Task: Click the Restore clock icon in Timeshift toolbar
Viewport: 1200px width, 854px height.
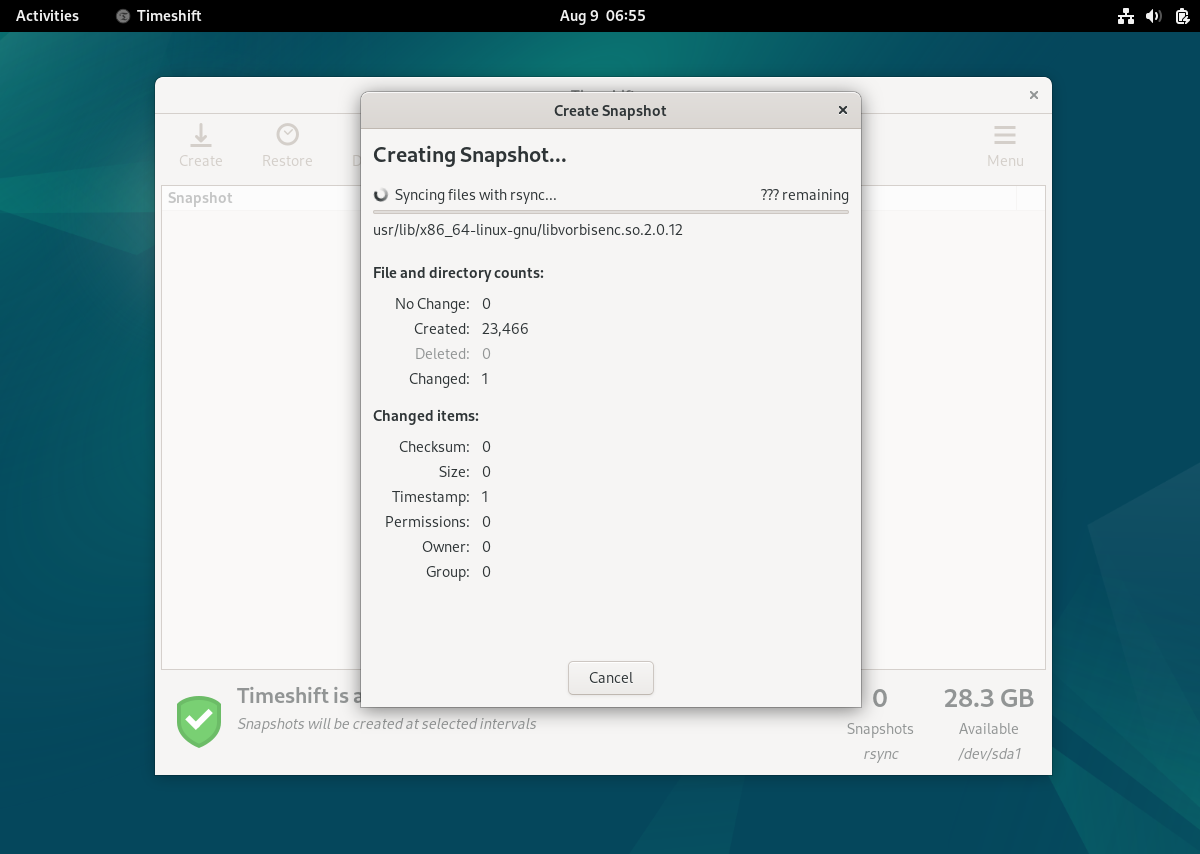Action: [287, 134]
